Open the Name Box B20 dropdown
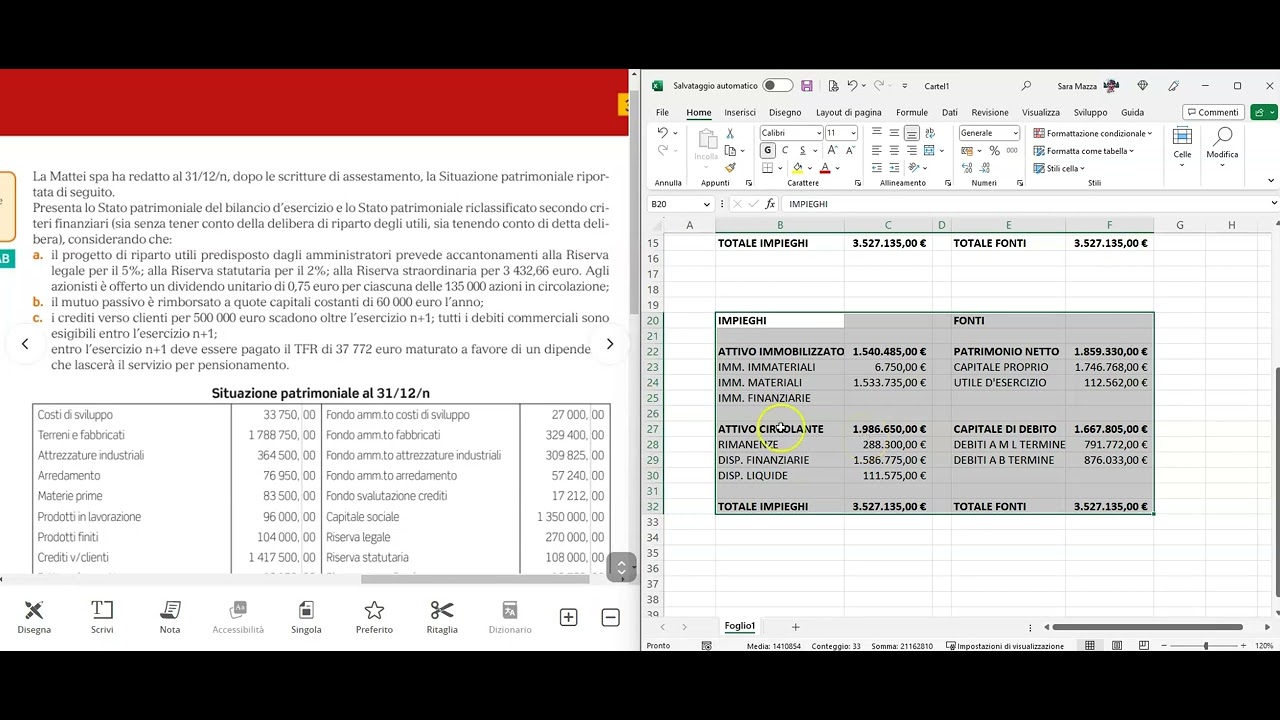 coord(707,204)
